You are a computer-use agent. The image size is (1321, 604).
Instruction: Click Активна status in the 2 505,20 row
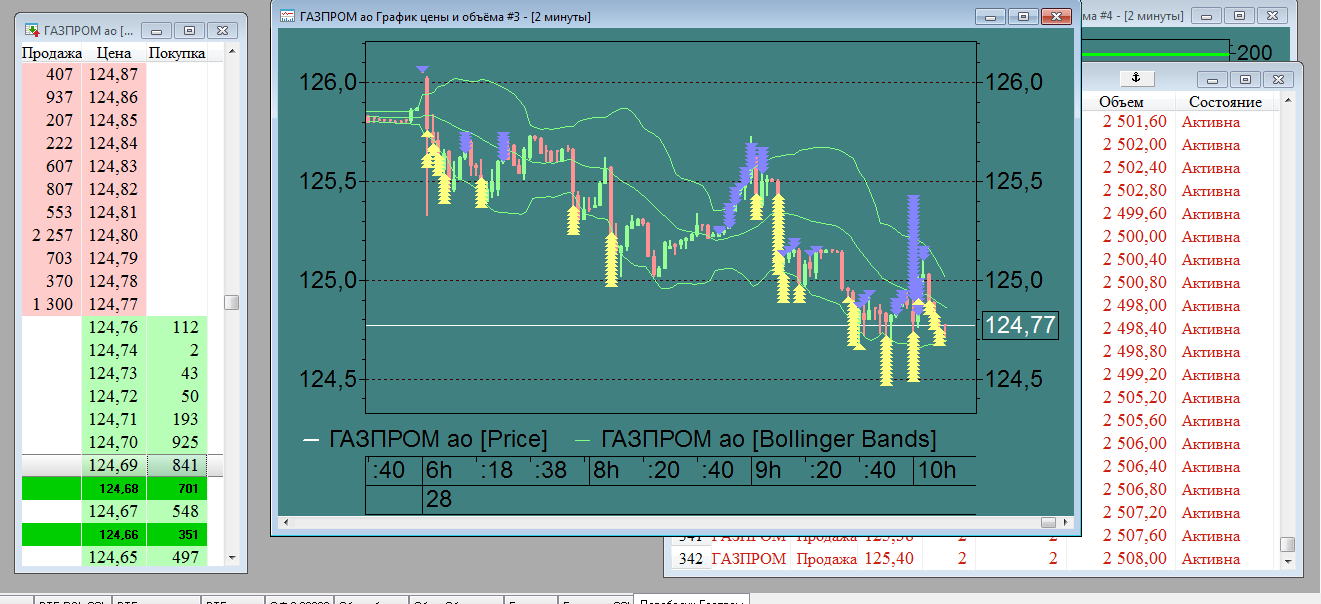(x=1210, y=398)
